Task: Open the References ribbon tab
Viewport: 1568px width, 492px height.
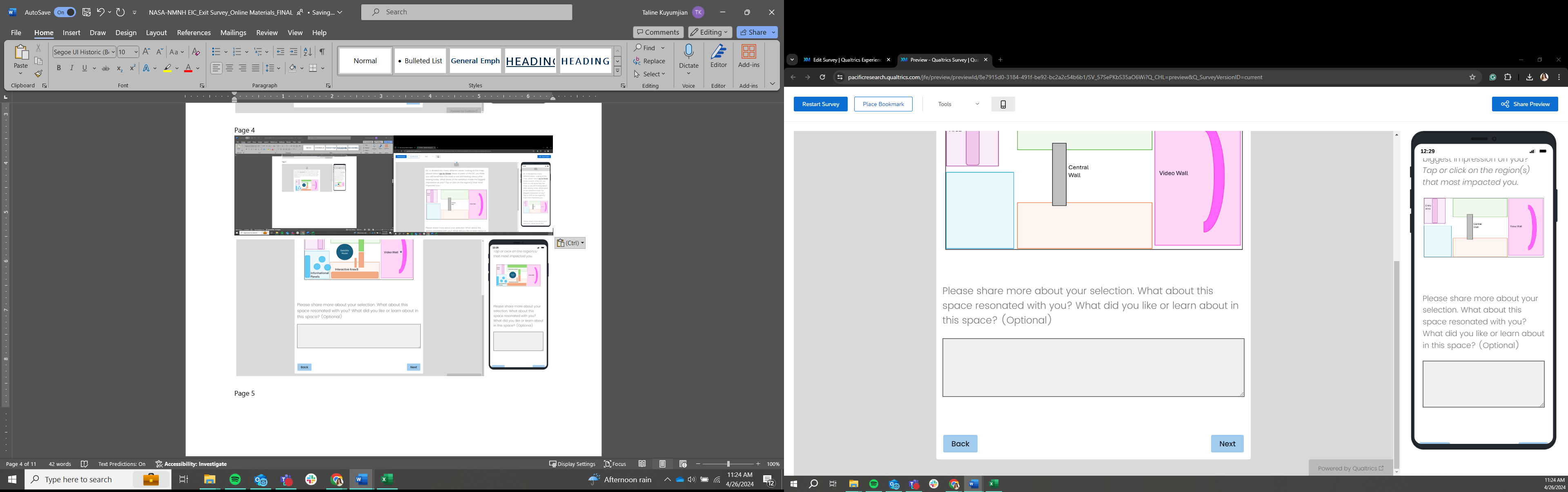Action: [194, 33]
